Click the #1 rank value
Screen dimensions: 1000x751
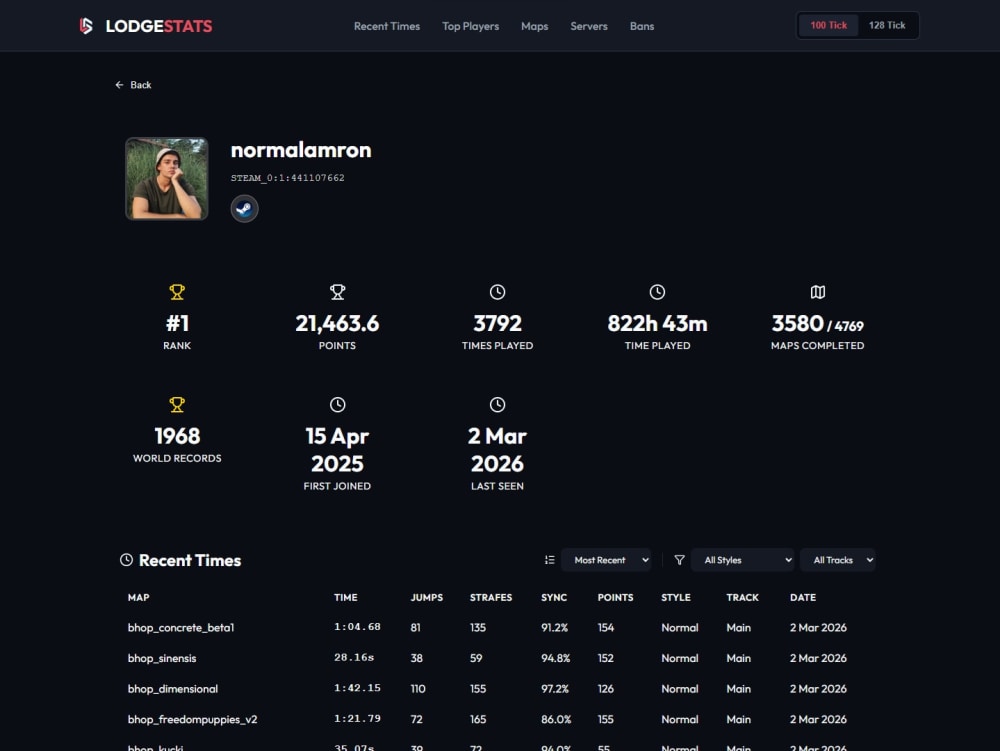177,324
